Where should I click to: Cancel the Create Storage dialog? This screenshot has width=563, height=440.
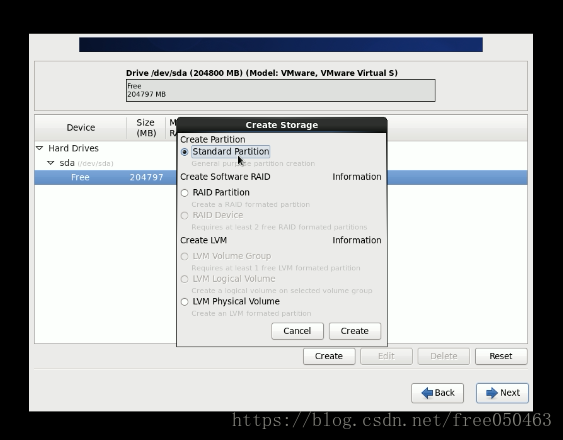point(297,331)
